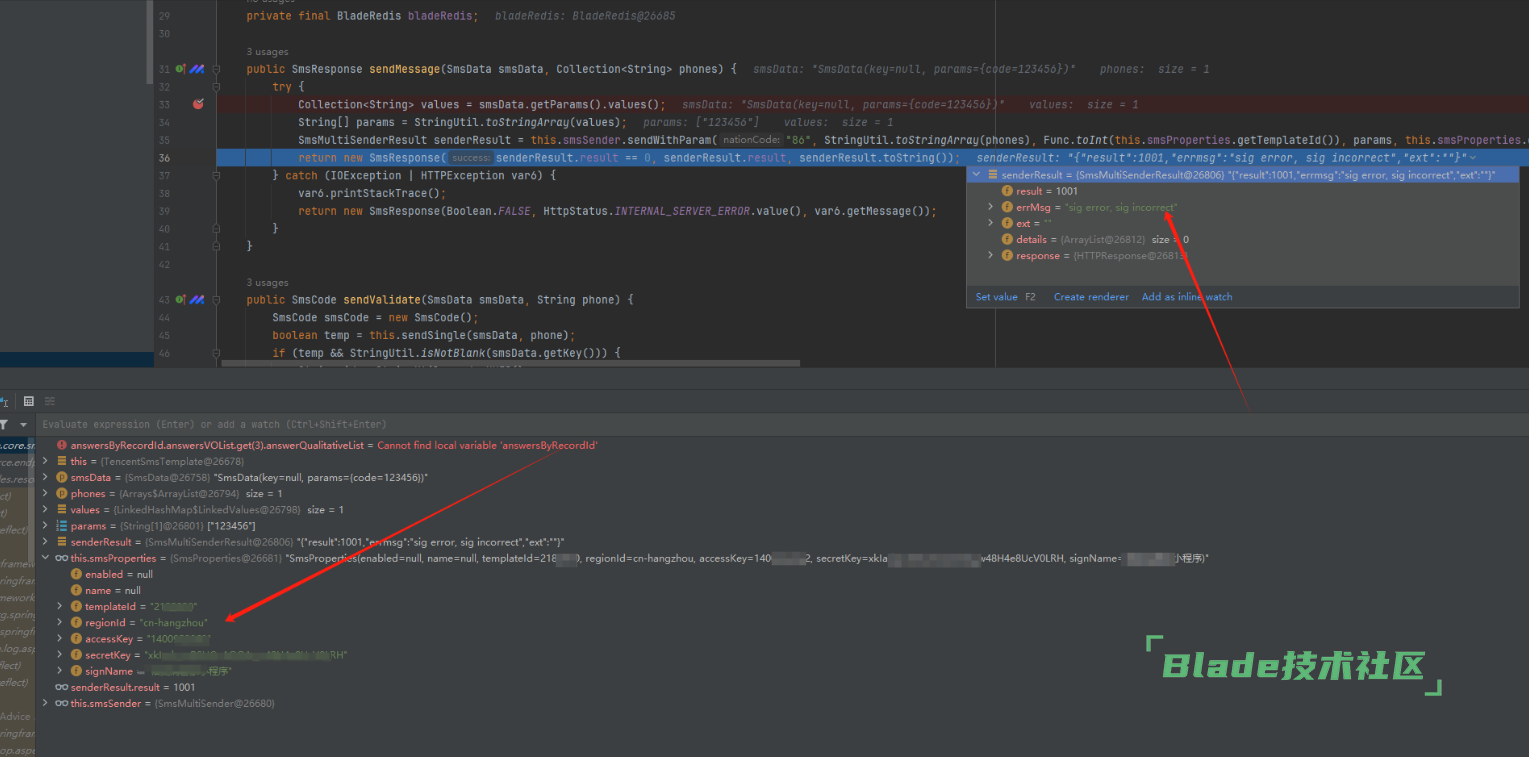The image size is (1529, 757).
Task: Expand response node in the popup
Action: 991,255
